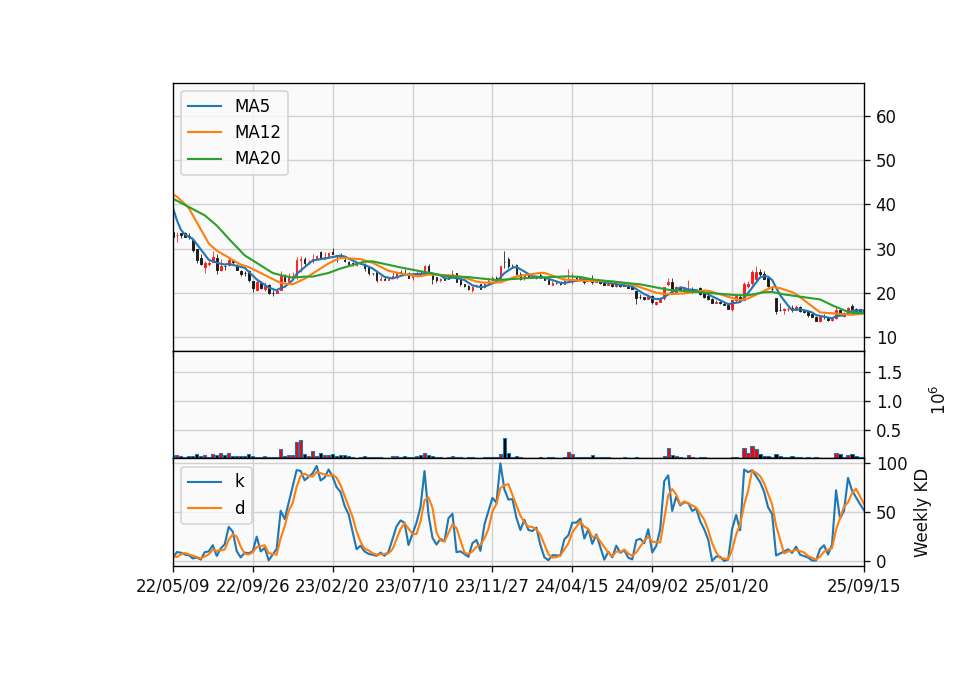960x690 pixels.
Task: Click the price axis value 40
Action: [x=886, y=205]
